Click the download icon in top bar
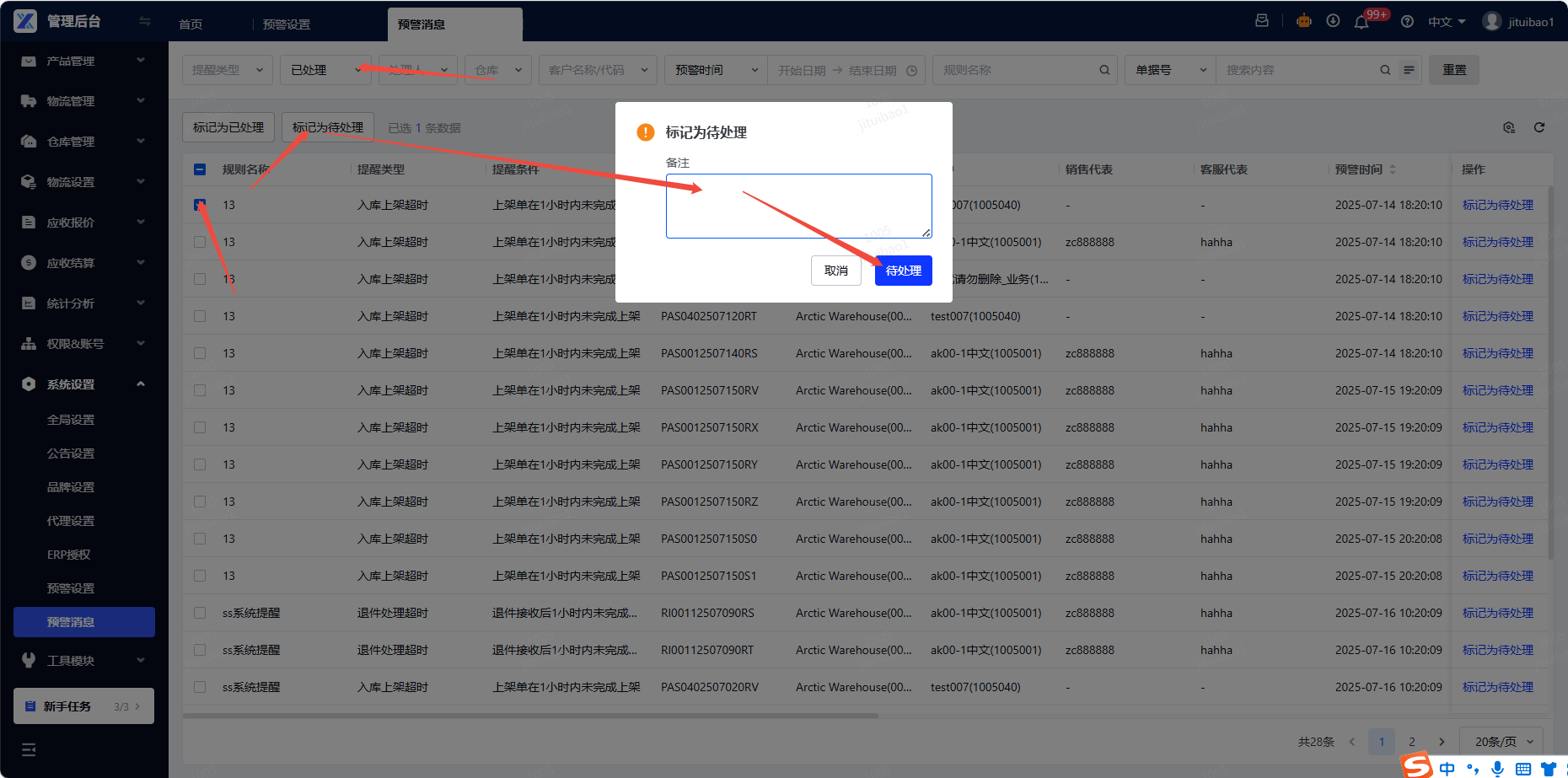1568x778 pixels. click(x=1333, y=21)
